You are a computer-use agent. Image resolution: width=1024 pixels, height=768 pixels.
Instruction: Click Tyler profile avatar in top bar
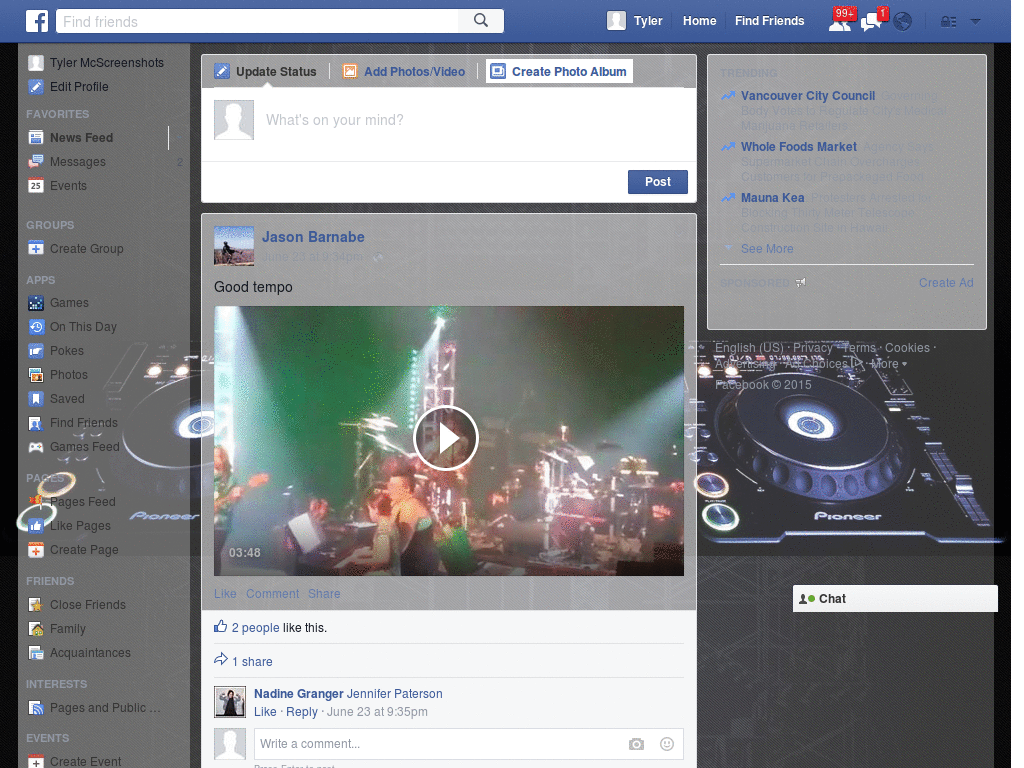[x=616, y=21]
